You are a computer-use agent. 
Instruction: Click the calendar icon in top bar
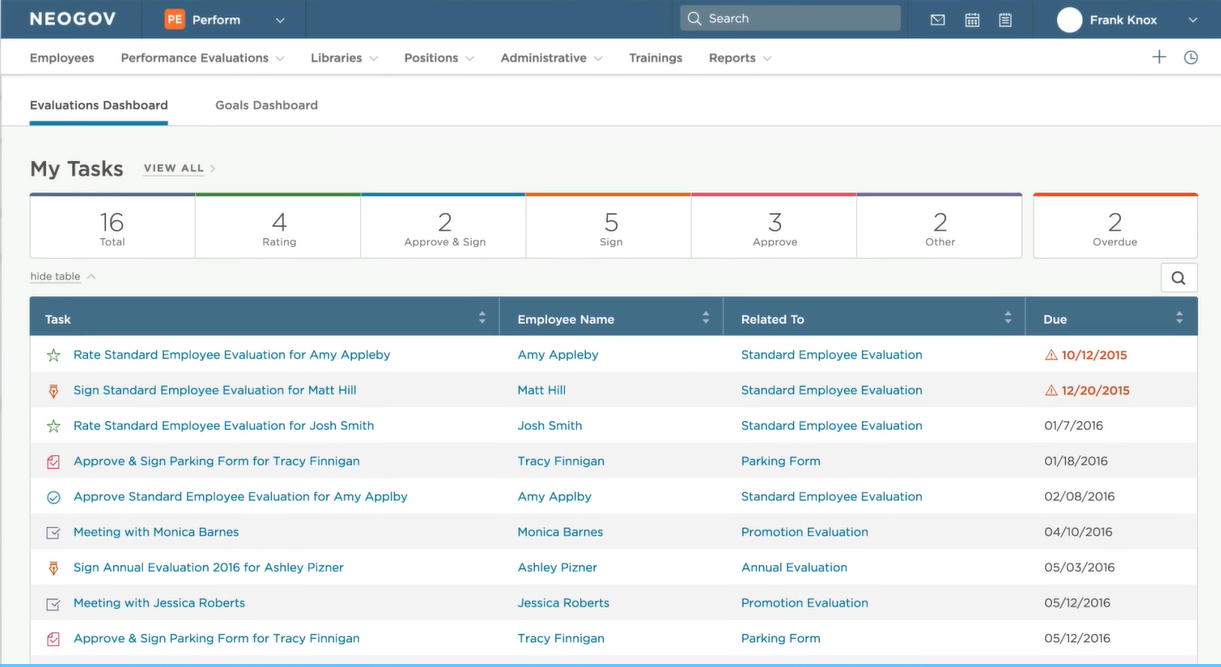pos(971,20)
